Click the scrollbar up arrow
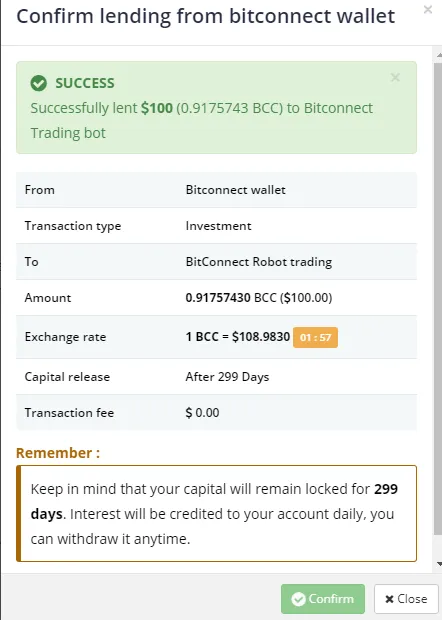 (439, 56)
